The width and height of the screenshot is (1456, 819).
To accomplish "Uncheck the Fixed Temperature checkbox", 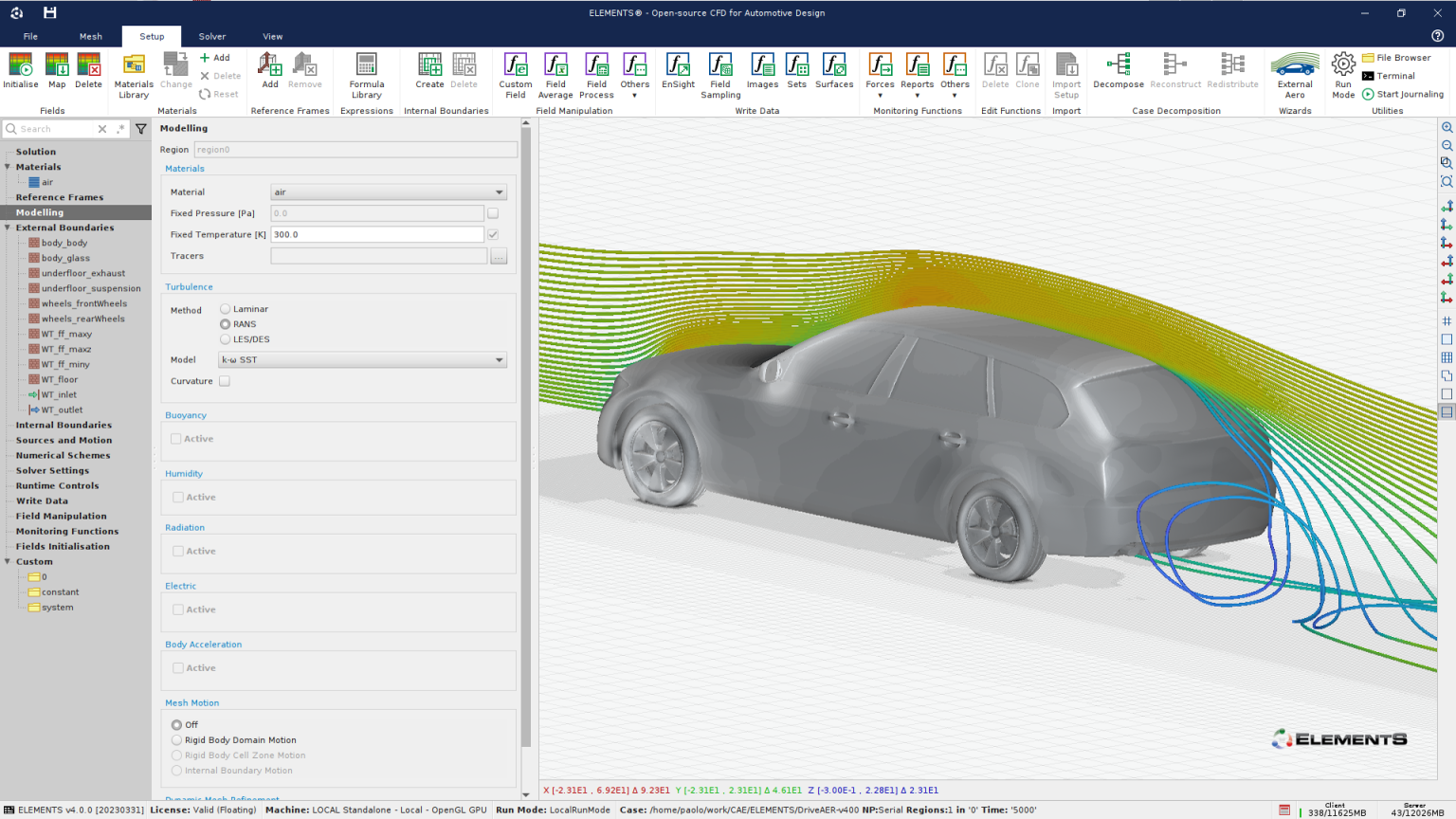I will 492,234.
